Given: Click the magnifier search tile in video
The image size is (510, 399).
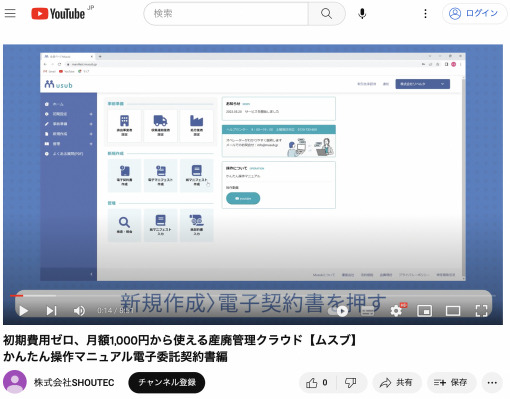Looking at the screenshot, I should click(124, 225).
